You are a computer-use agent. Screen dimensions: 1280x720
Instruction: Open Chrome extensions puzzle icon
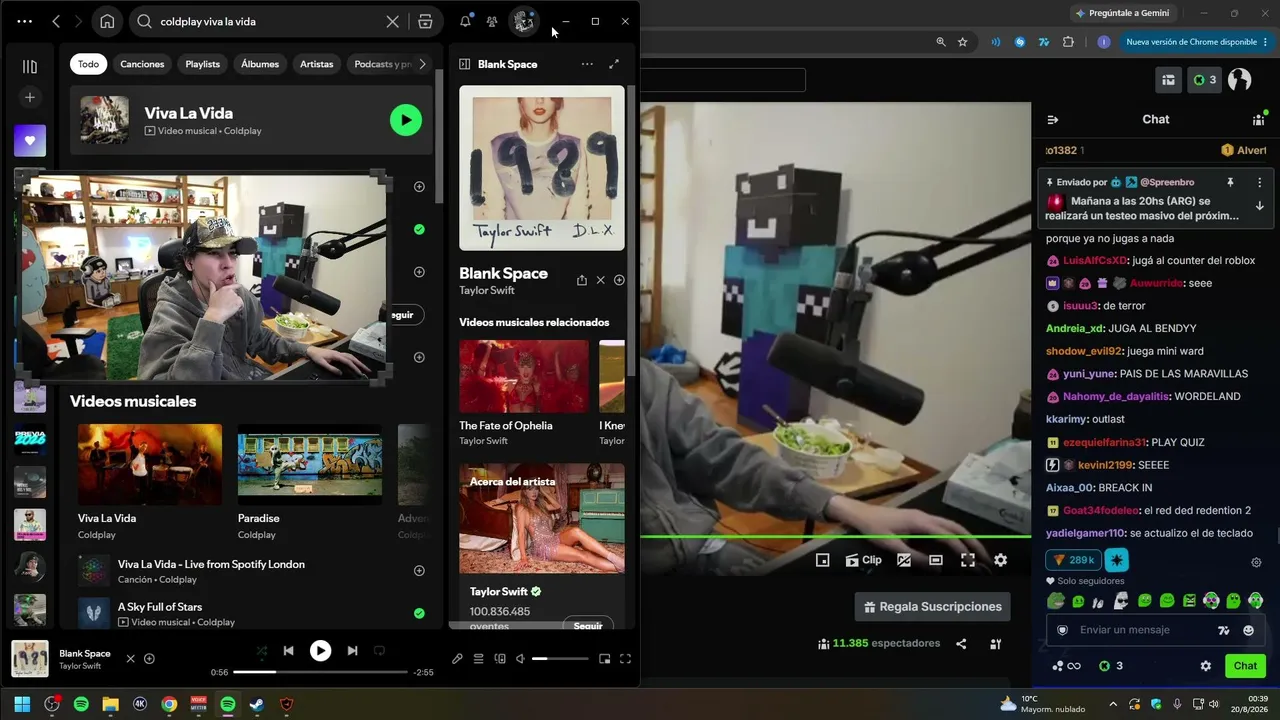1068,42
